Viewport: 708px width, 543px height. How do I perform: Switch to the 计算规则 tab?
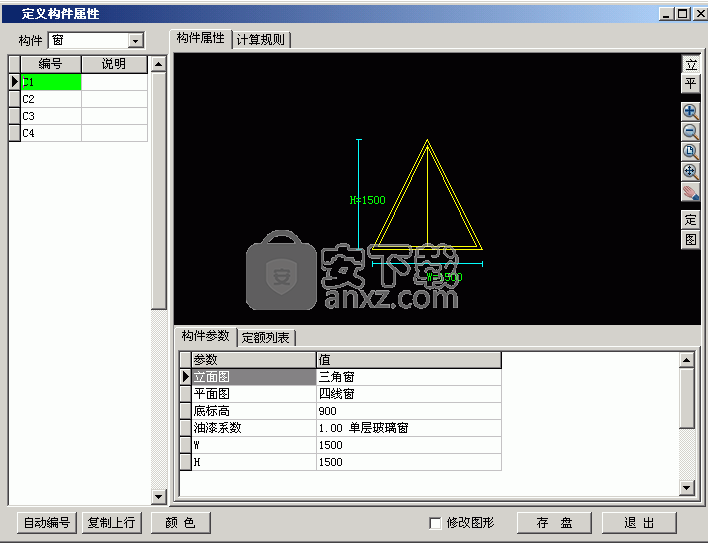261,40
